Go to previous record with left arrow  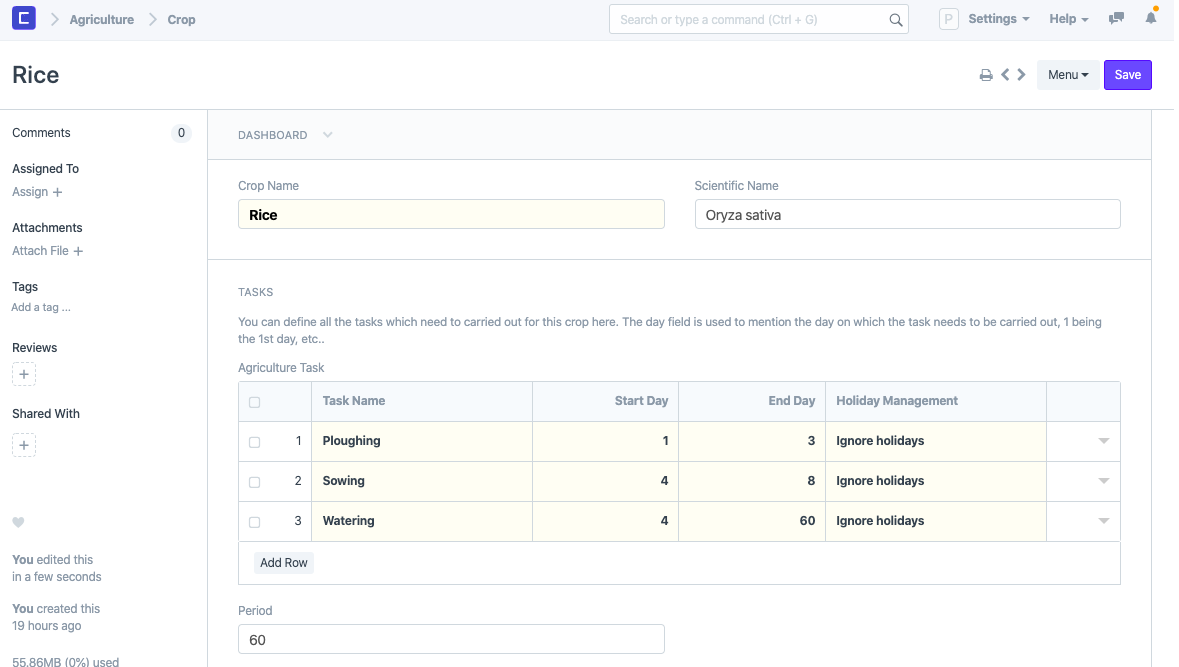click(1005, 75)
